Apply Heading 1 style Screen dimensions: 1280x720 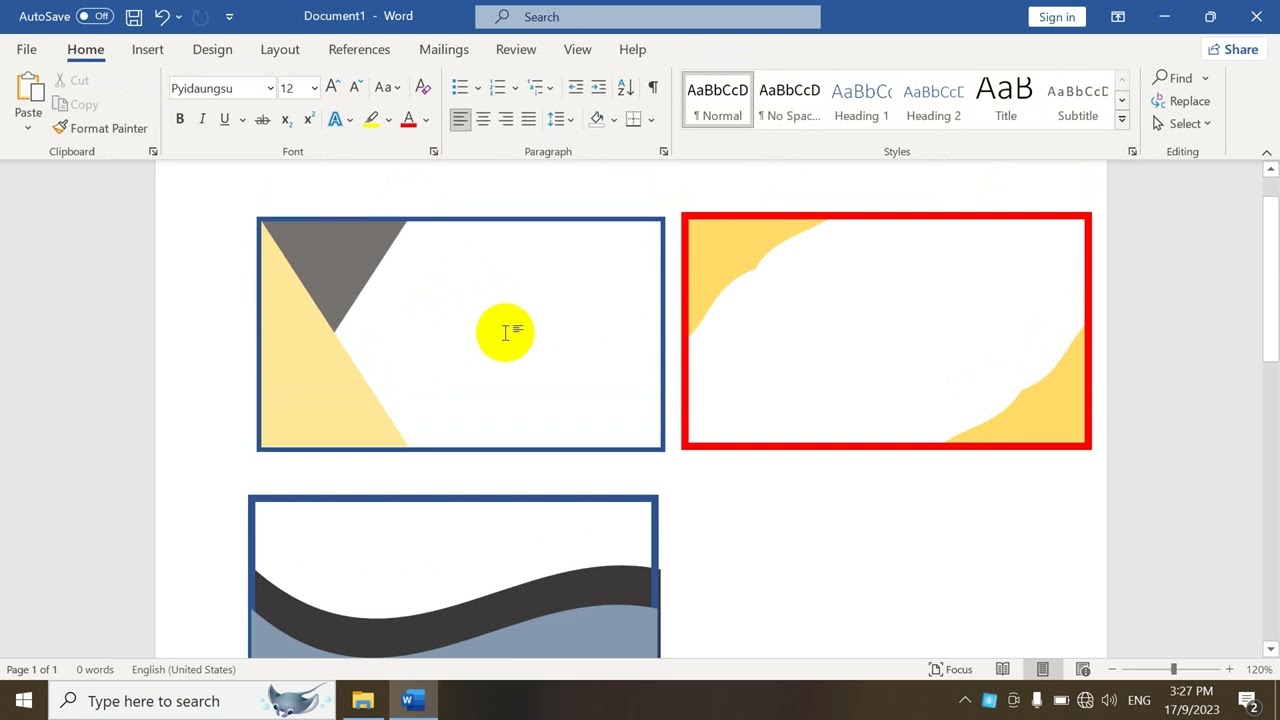tap(861, 100)
